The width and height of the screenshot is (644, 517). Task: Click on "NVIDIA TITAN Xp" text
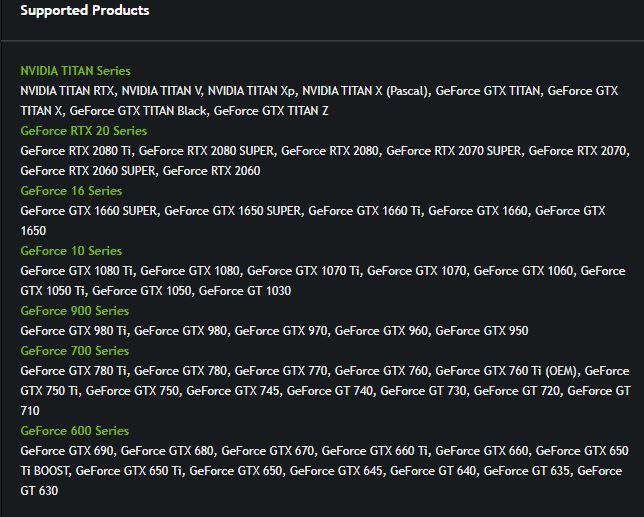click(251, 91)
